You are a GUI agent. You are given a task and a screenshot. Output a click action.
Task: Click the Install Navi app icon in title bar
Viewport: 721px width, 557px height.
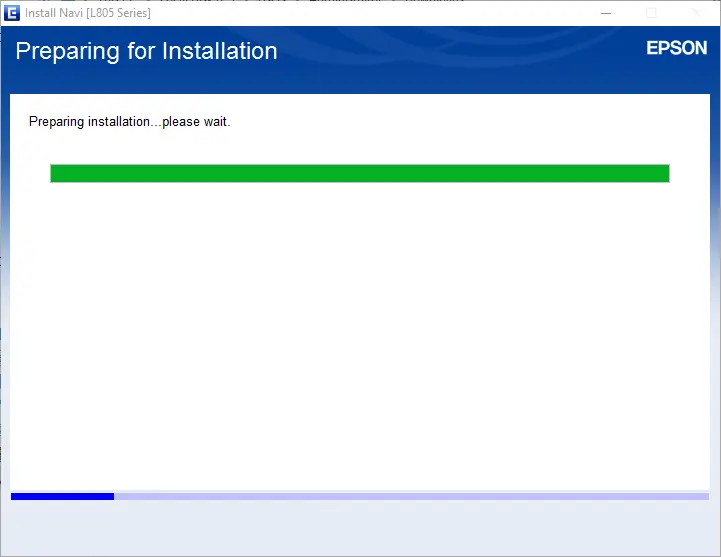[x=12, y=13]
